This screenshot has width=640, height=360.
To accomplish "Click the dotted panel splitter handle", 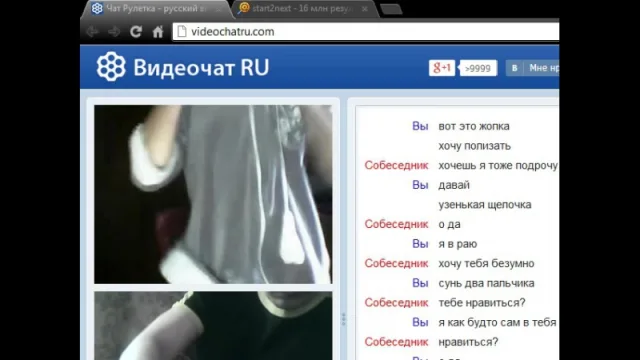I will [343, 319].
